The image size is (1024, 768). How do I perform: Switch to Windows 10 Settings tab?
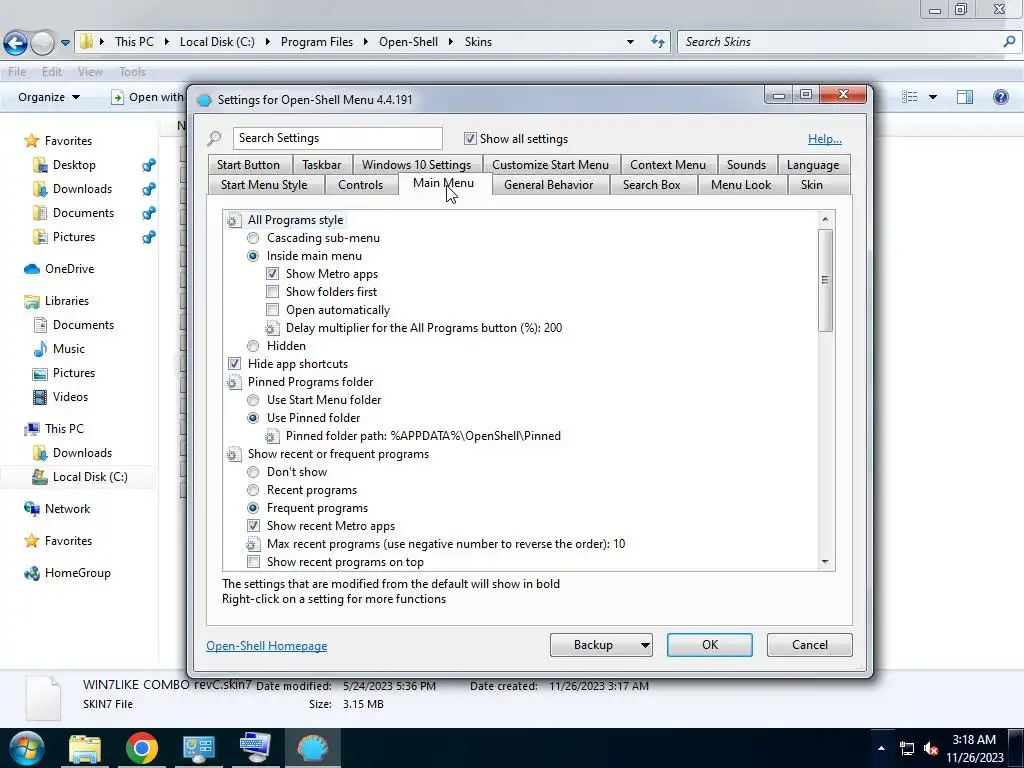click(x=417, y=165)
